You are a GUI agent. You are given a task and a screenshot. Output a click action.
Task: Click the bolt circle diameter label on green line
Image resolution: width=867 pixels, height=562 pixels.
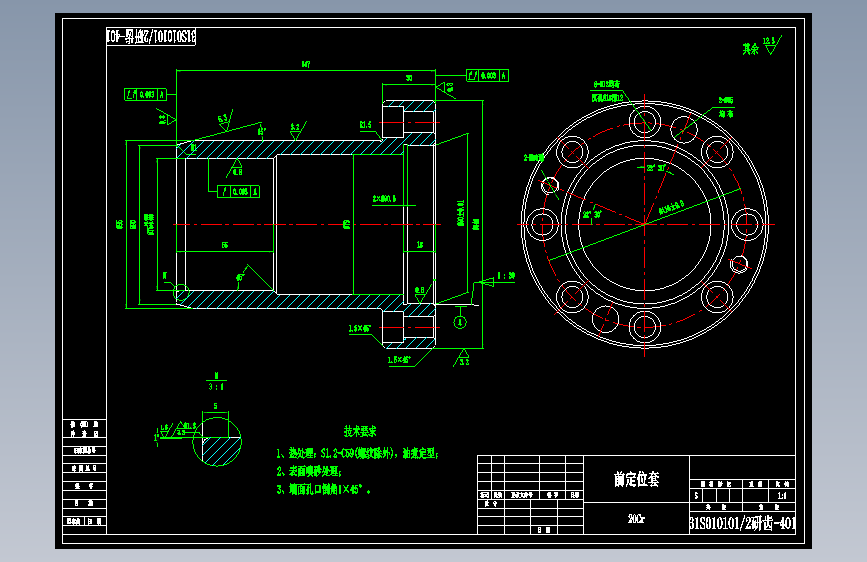point(671,207)
